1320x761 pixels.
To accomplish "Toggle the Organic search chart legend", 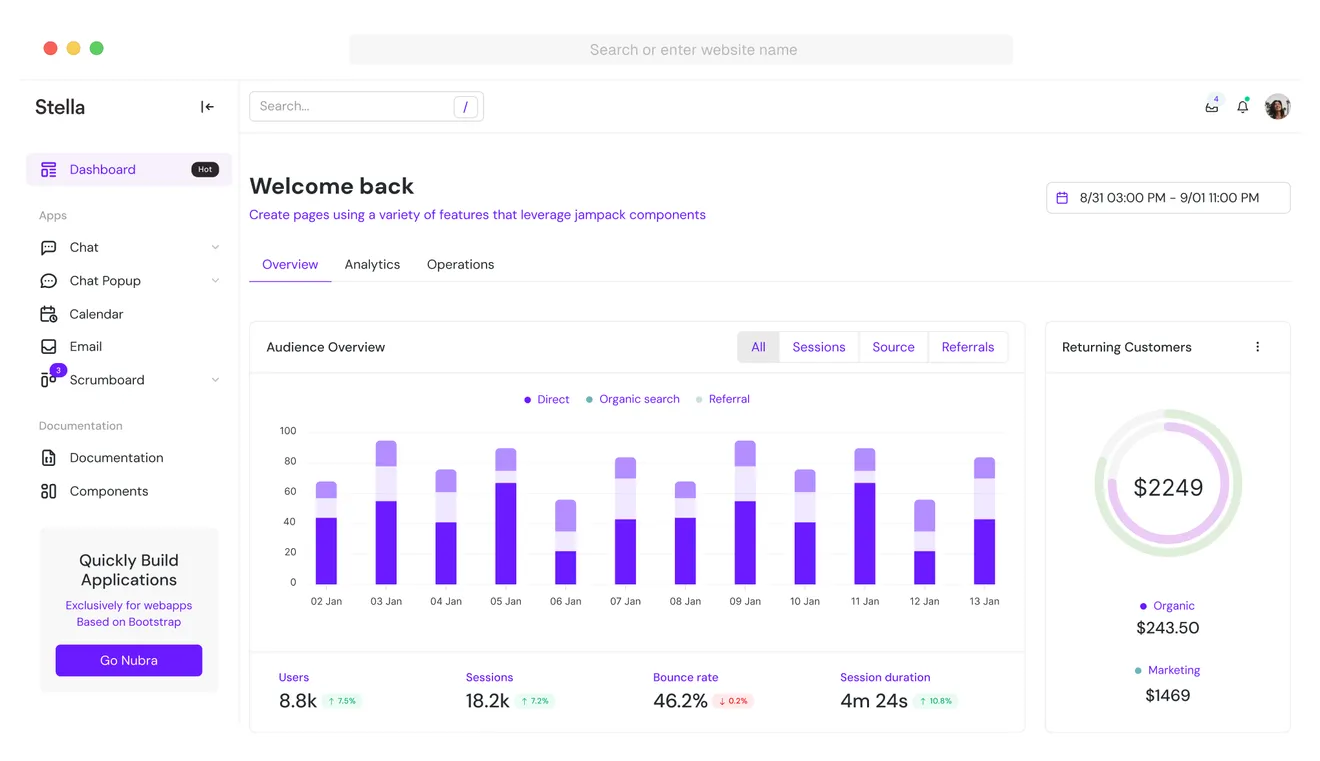I will [631, 398].
